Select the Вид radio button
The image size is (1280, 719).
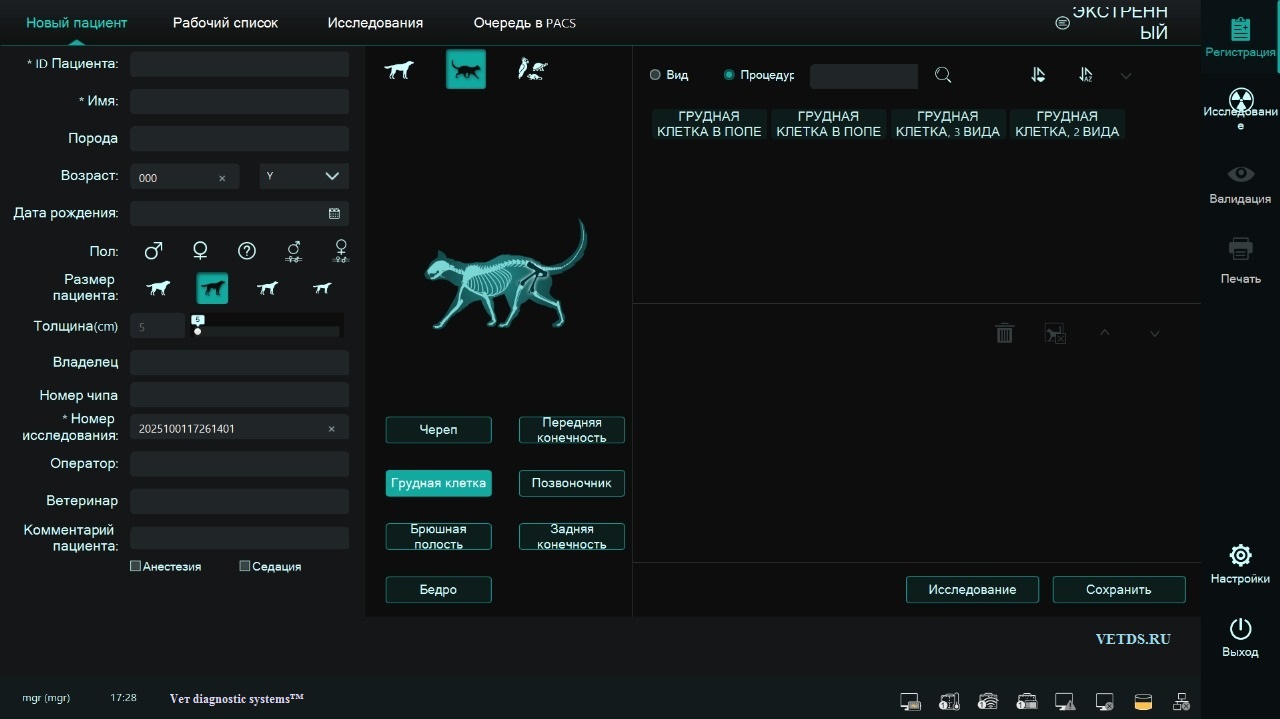click(655, 75)
